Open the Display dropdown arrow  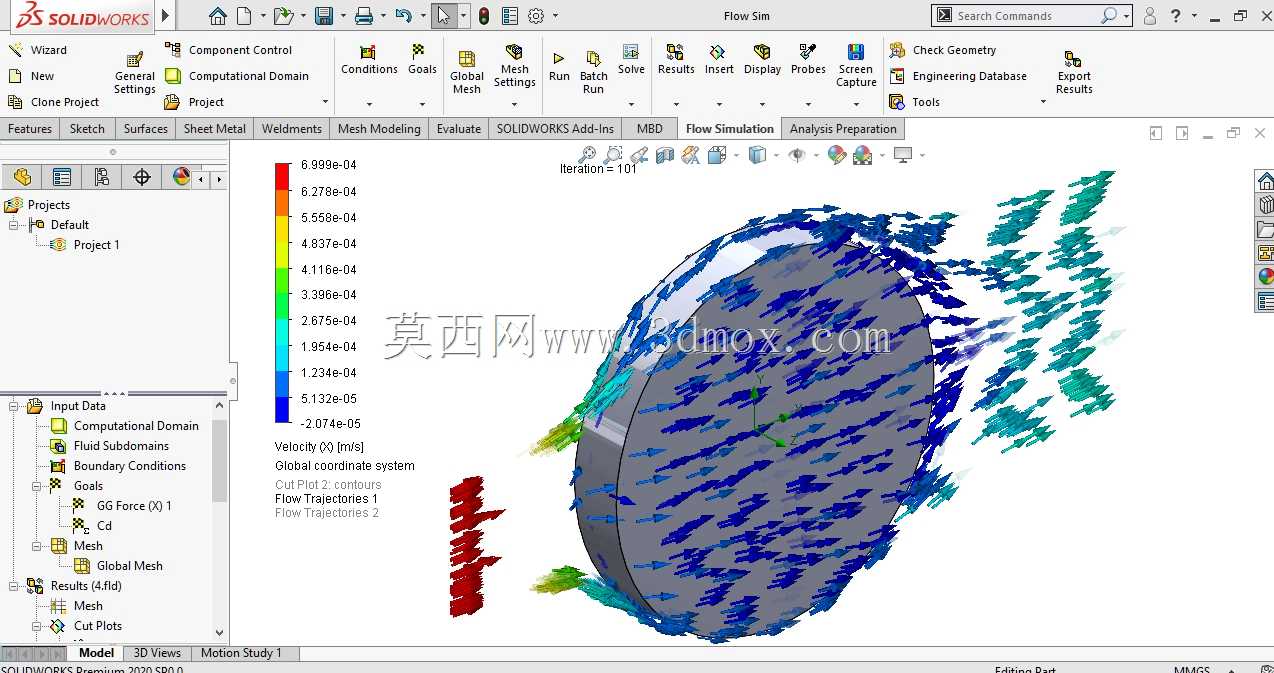[762, 104]
